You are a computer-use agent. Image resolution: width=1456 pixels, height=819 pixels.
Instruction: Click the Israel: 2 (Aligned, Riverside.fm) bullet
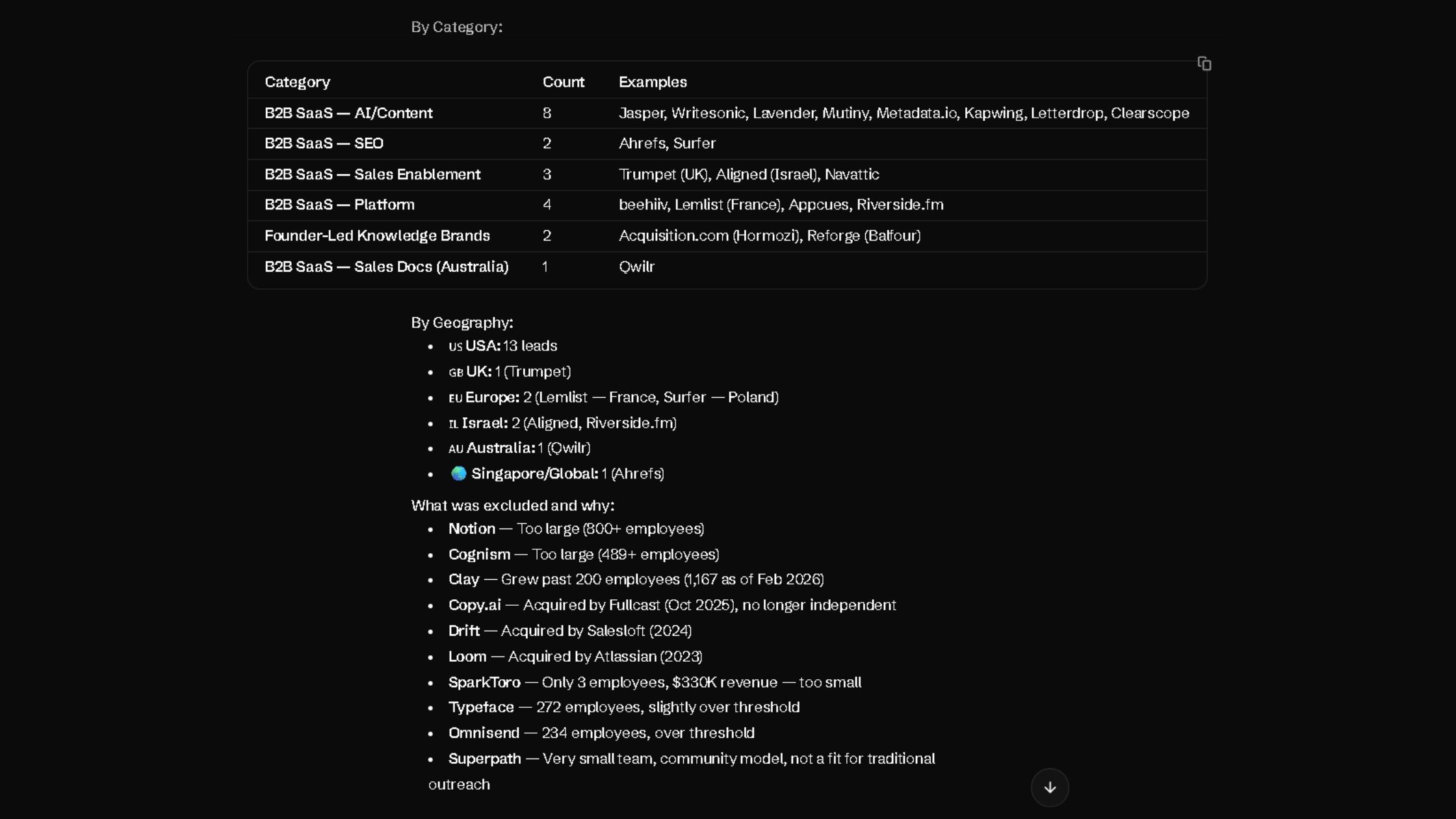(563, 423)
